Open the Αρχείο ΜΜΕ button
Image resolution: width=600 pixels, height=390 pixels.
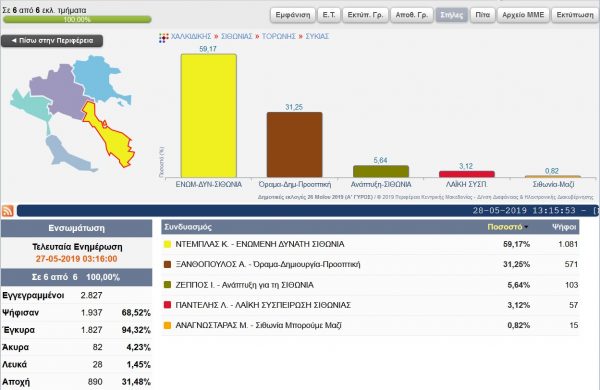point(523,15)
